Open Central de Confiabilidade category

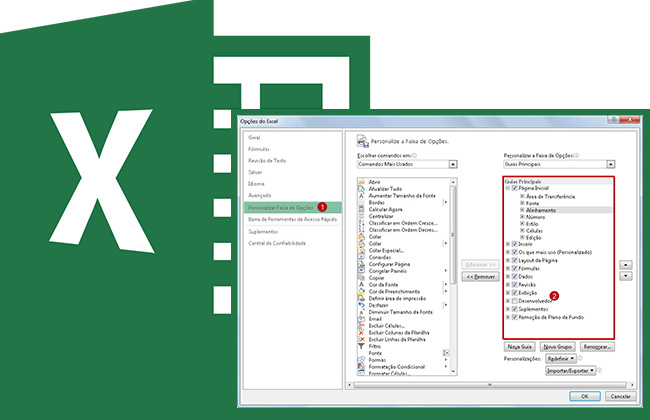277,243
